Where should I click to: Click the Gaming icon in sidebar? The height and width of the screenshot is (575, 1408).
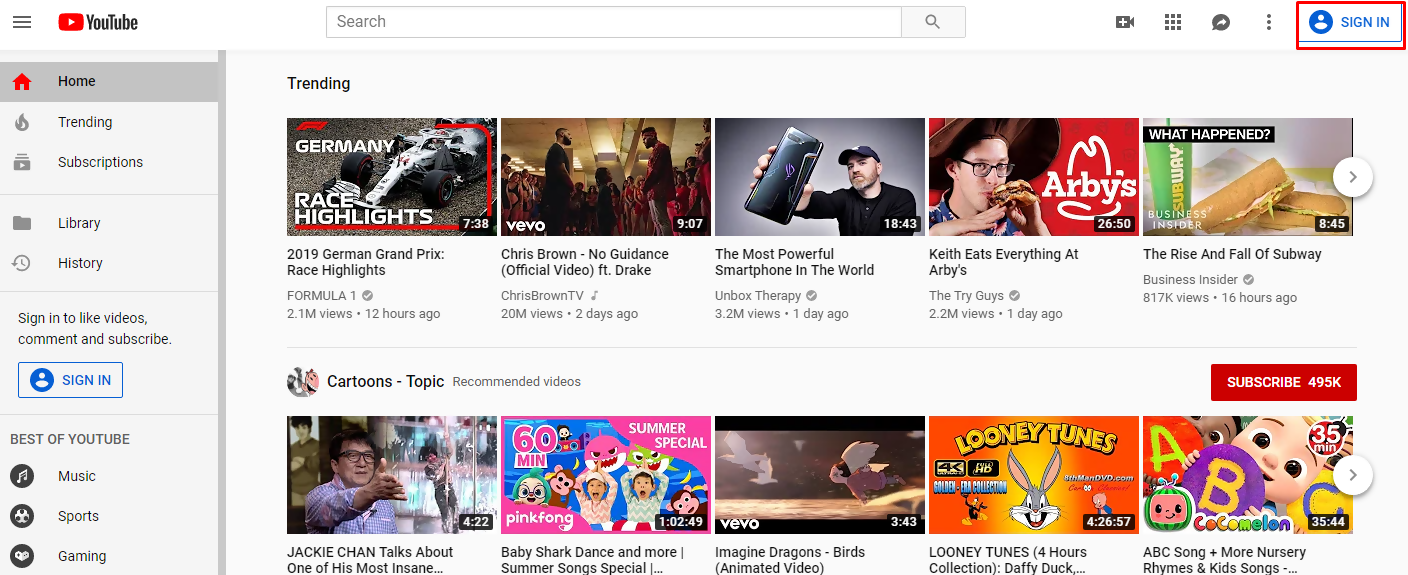pos(22,556)
